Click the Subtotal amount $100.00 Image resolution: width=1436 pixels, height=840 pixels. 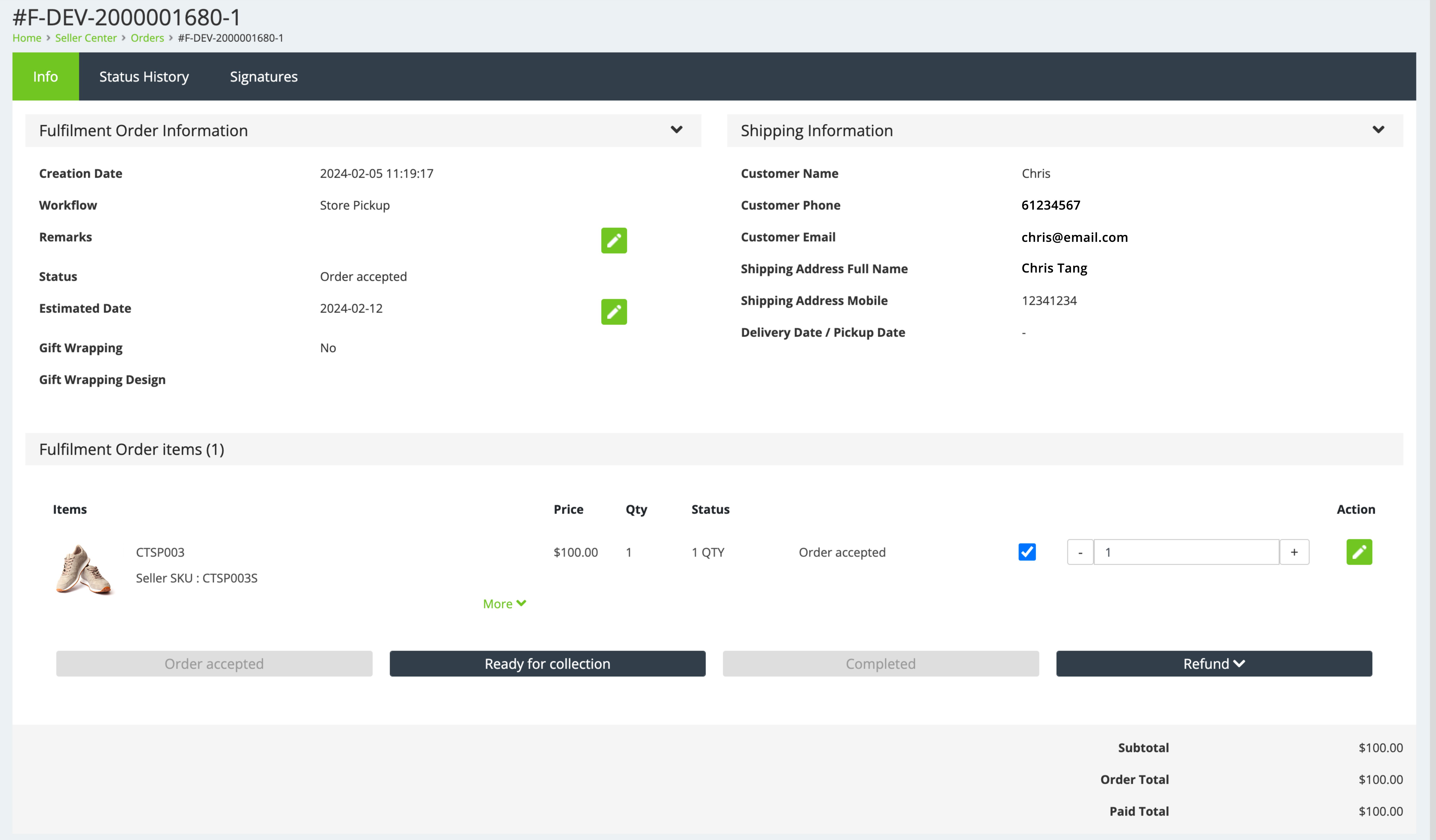click(x=1381, y=747)
